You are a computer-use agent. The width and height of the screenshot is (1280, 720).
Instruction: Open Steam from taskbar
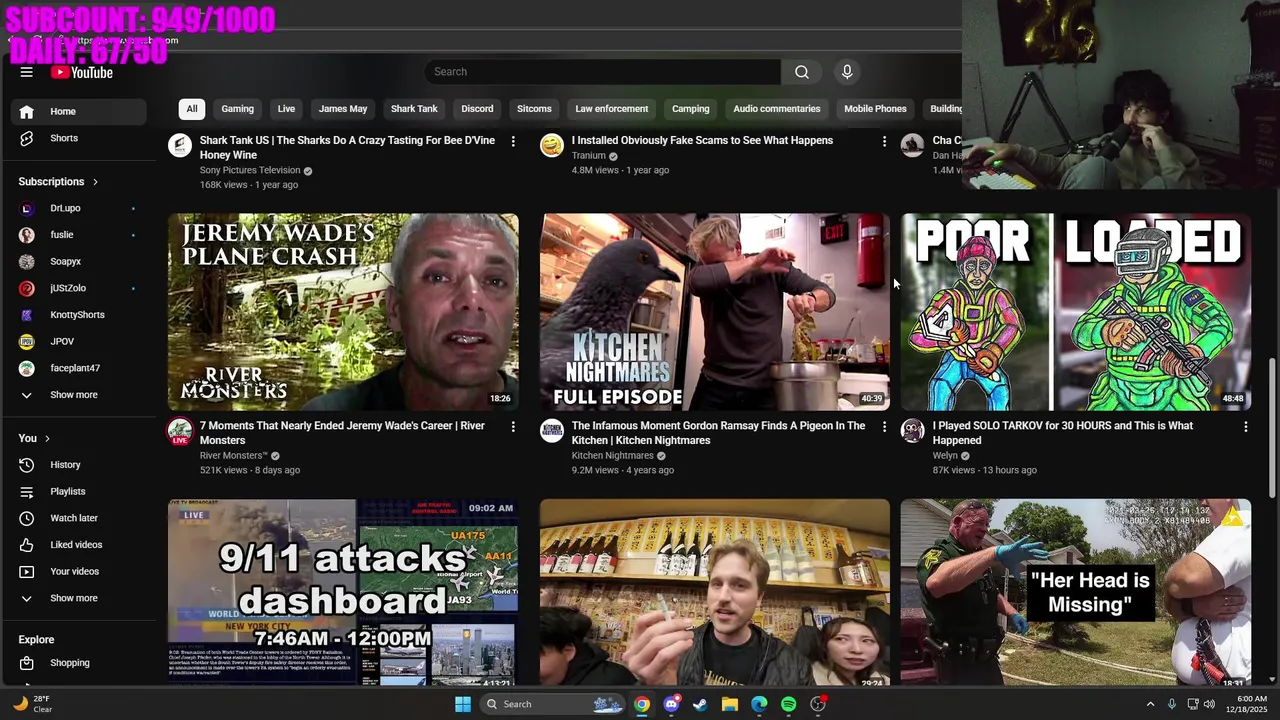tap(700, 704)
